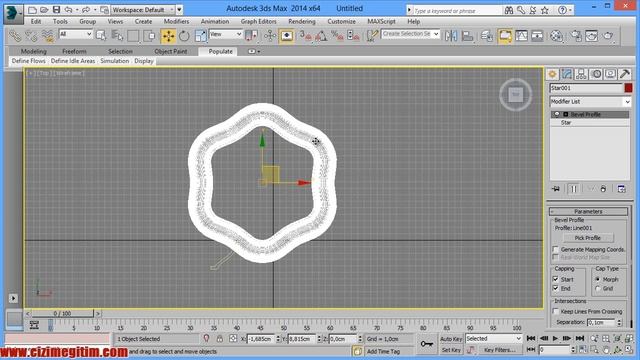This screenshot has width=640, height=360.
Task: Switch to the Create command panel tab
Action: point(552,74)
